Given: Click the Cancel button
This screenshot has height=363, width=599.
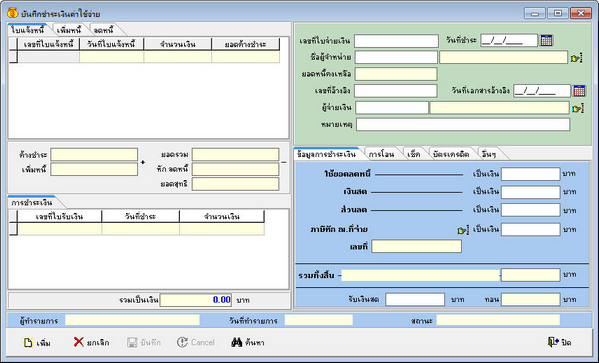Looking at the screenshot, I should point(196,342).
